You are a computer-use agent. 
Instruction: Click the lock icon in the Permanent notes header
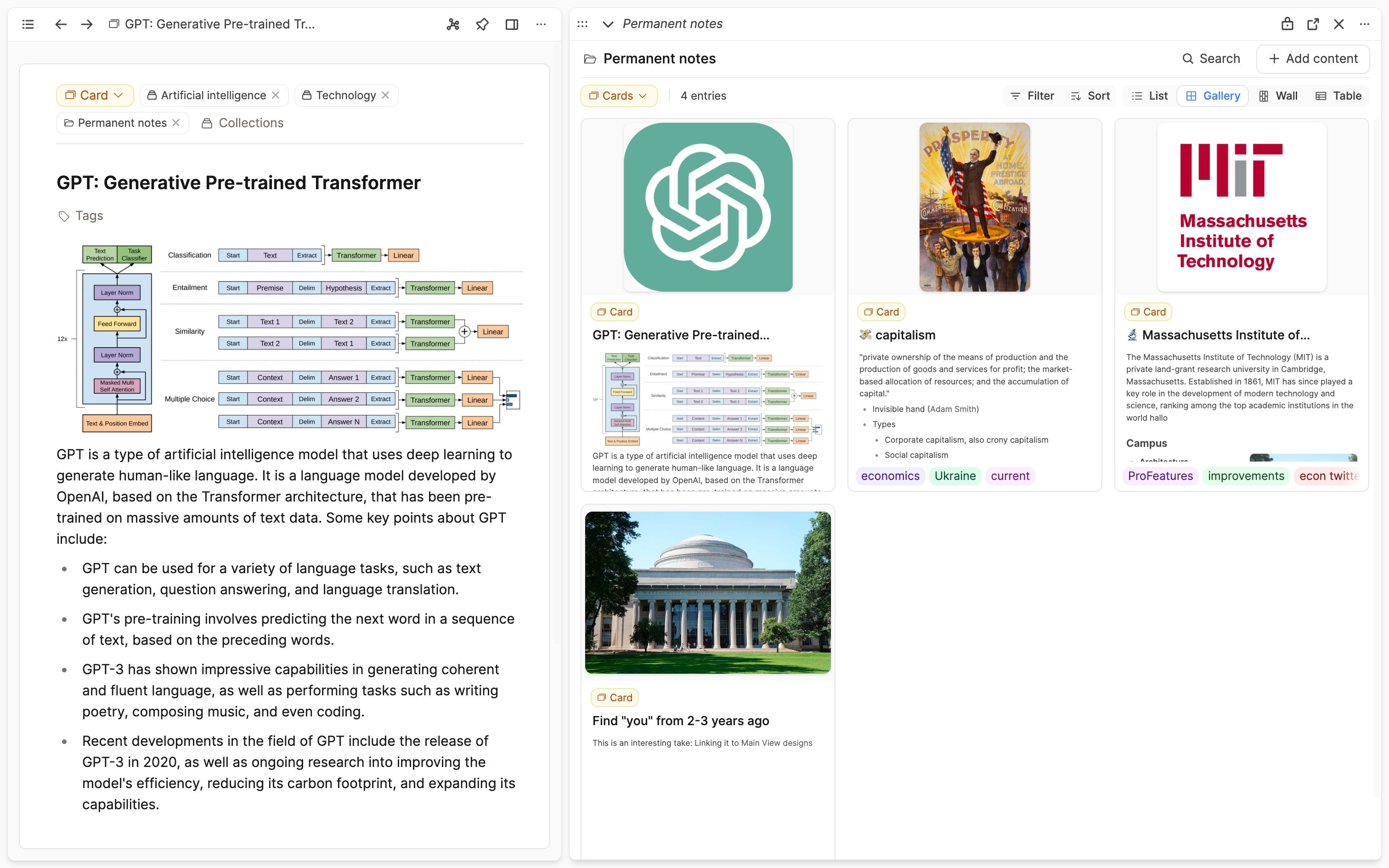point(1287,24)
